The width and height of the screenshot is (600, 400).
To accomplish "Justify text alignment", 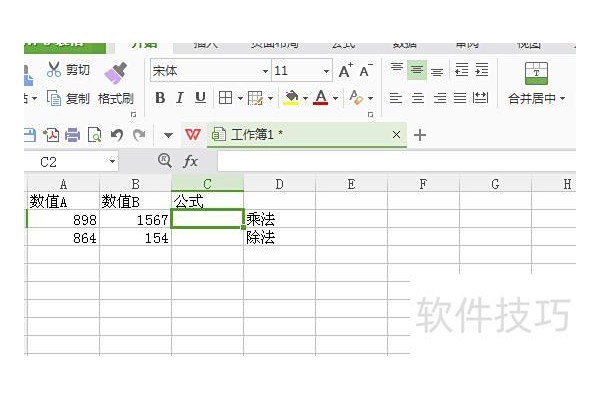I will pyautogui.click(x=460, y=98).
